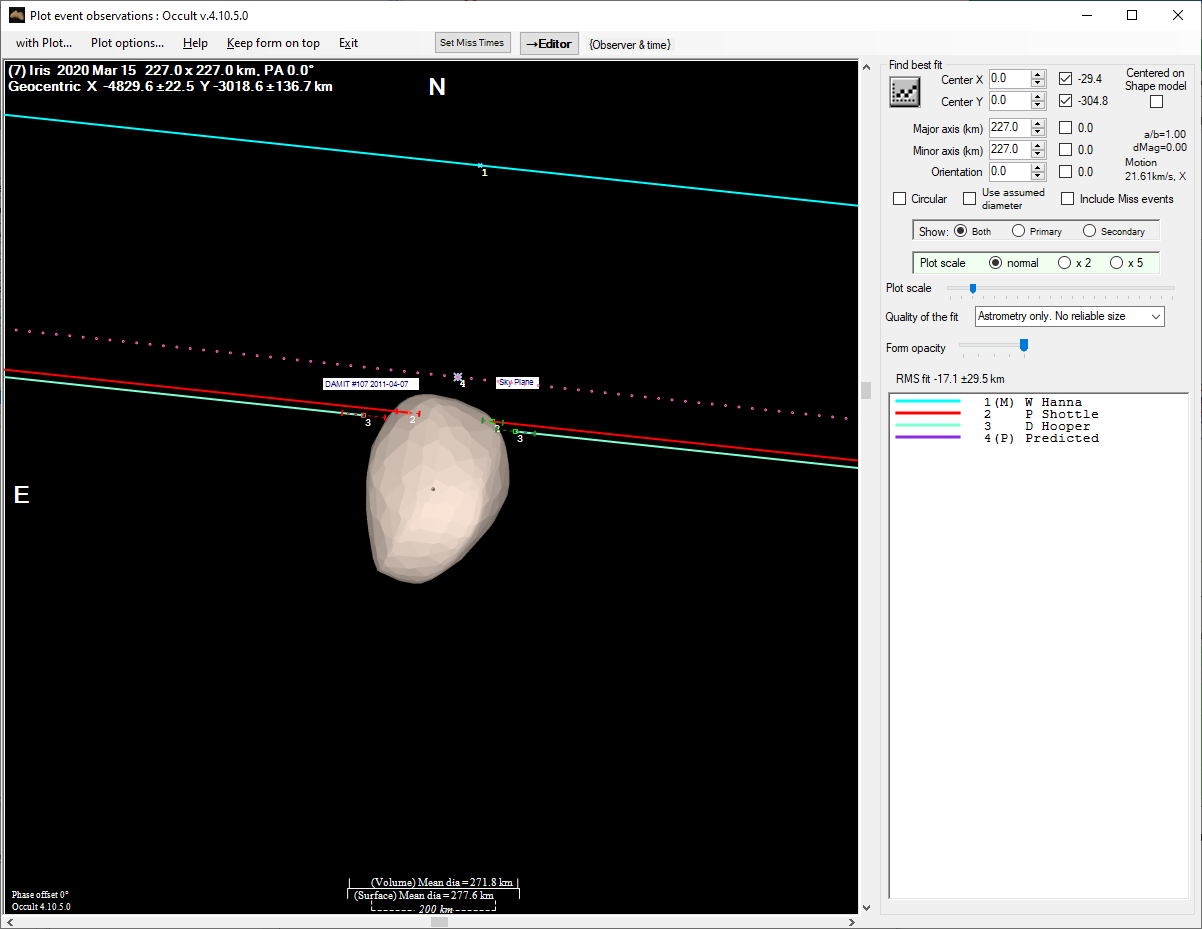
Task: Select normal plot scale
Action: (995, 263)
